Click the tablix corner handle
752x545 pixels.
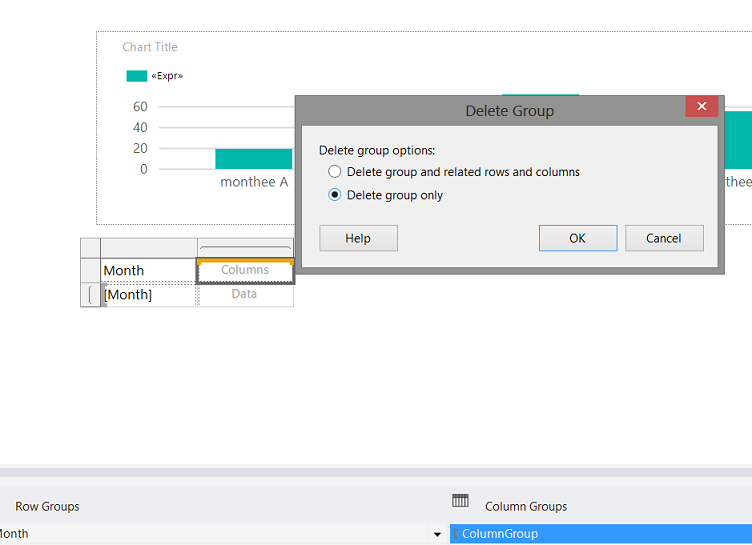tap(90, 248)
